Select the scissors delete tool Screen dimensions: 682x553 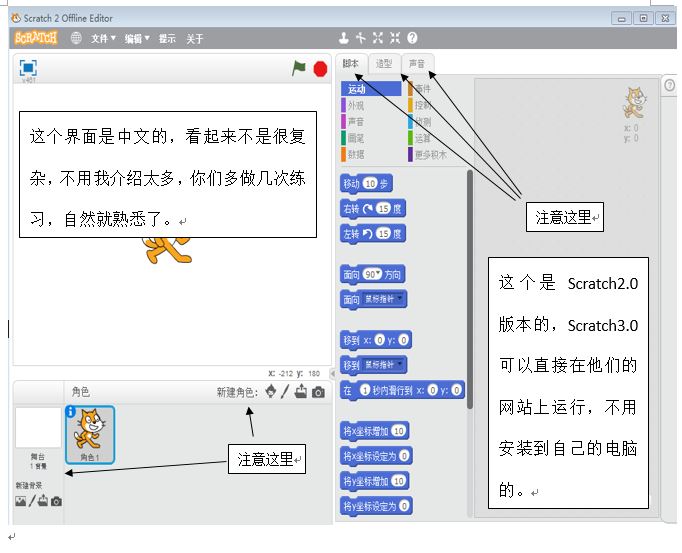(361, 38)
